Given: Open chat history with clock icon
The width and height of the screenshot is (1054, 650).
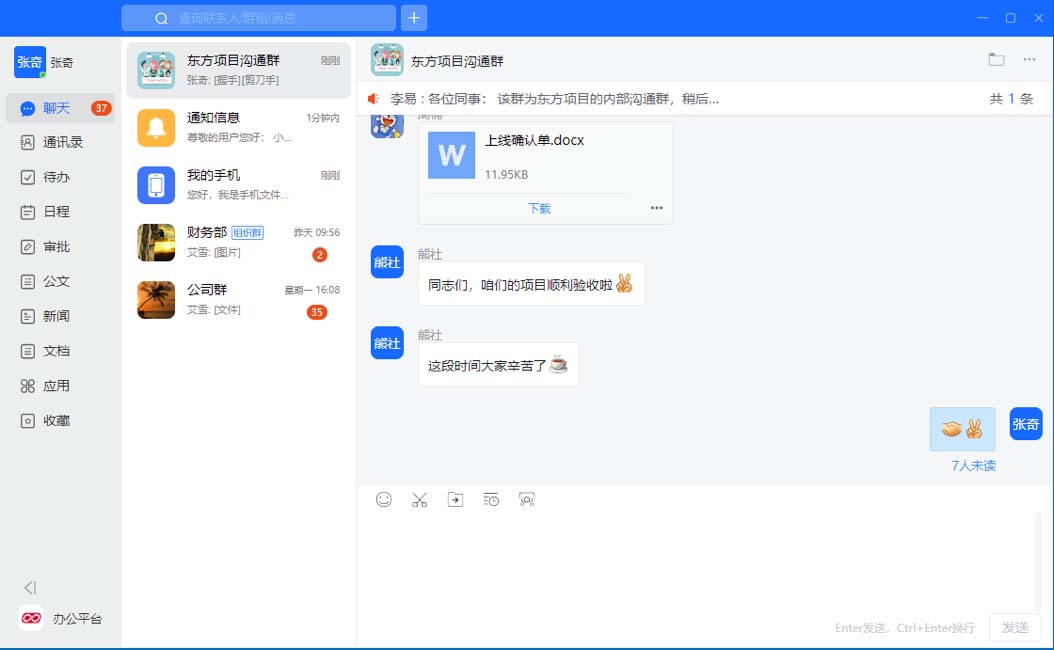Looking at the screenshot, I should click(x=491, y=500).
